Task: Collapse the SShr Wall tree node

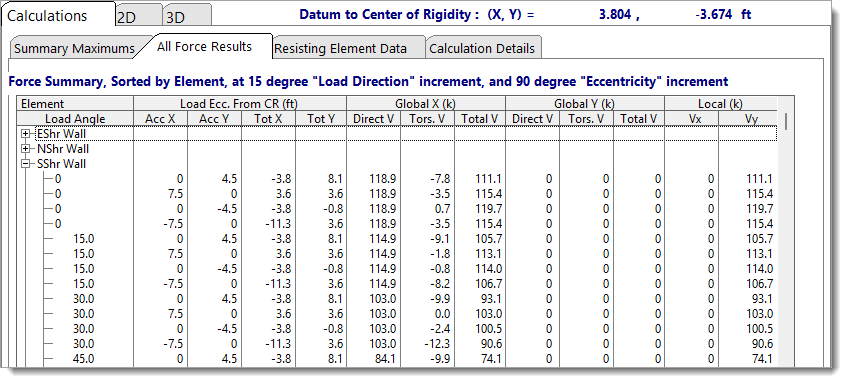Action: 25,164
